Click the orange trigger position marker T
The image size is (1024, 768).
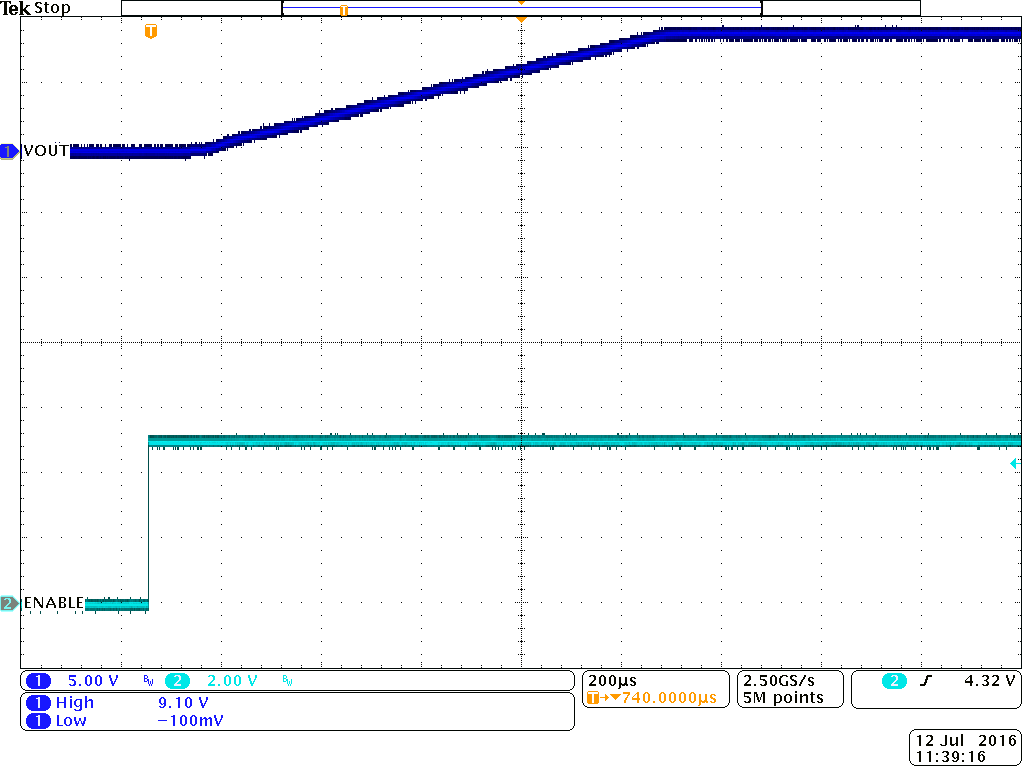point(151,31)
